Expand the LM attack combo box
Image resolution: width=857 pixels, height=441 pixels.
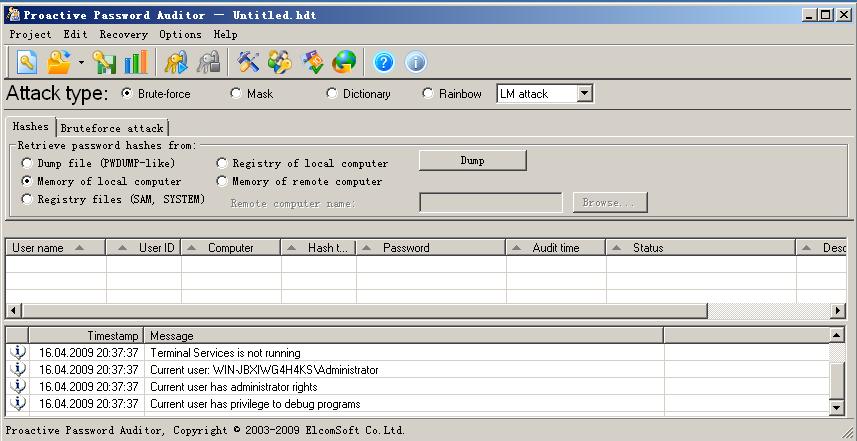[585, 93]
